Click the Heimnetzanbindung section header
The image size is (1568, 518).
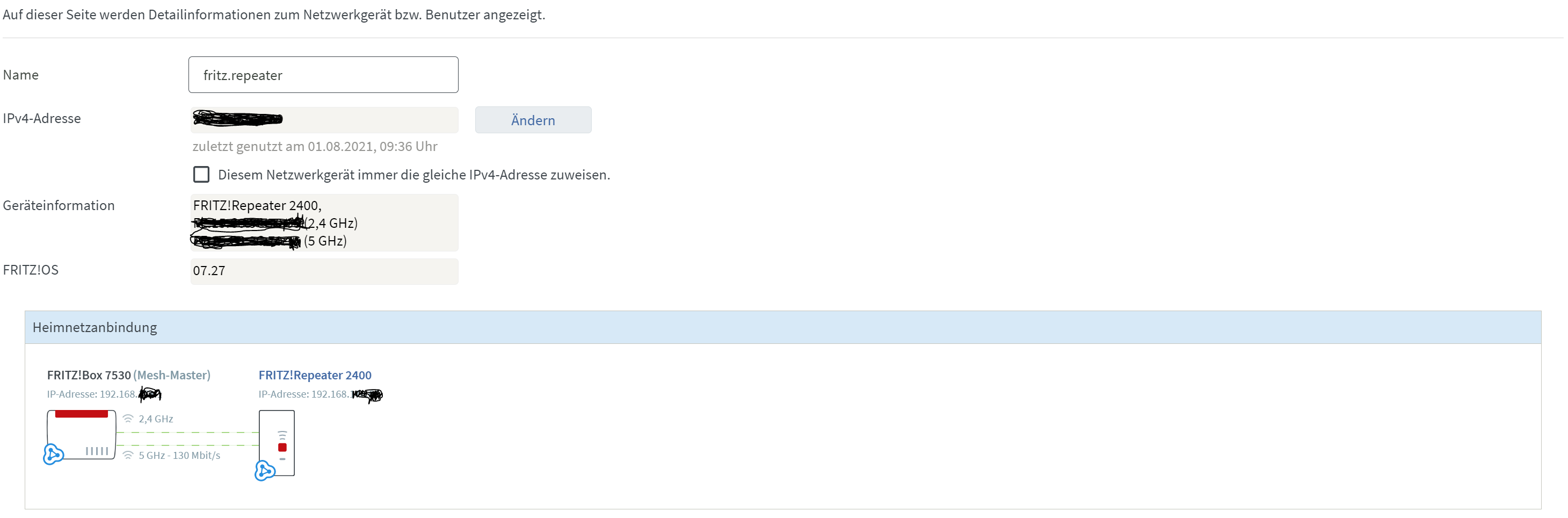tap(783, 327)
